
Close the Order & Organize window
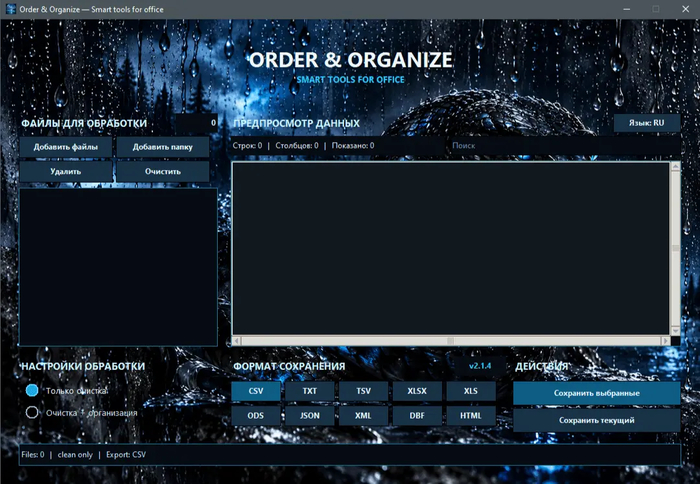[686, 9]
